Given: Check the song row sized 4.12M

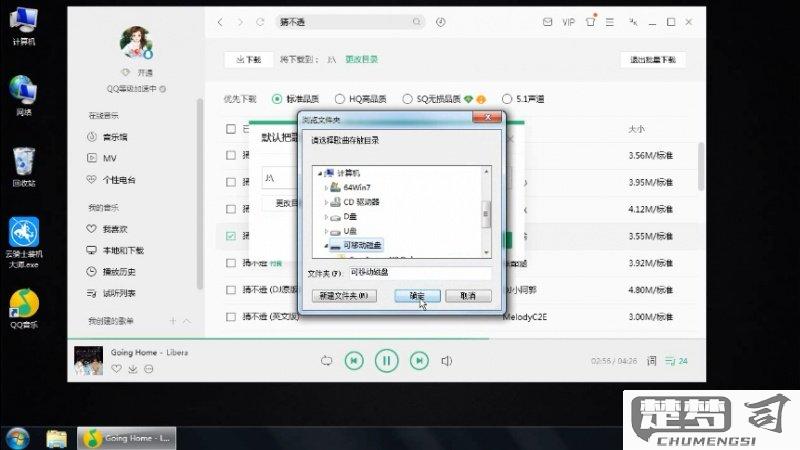Looking at the screenshot, I should pos(231,209).
